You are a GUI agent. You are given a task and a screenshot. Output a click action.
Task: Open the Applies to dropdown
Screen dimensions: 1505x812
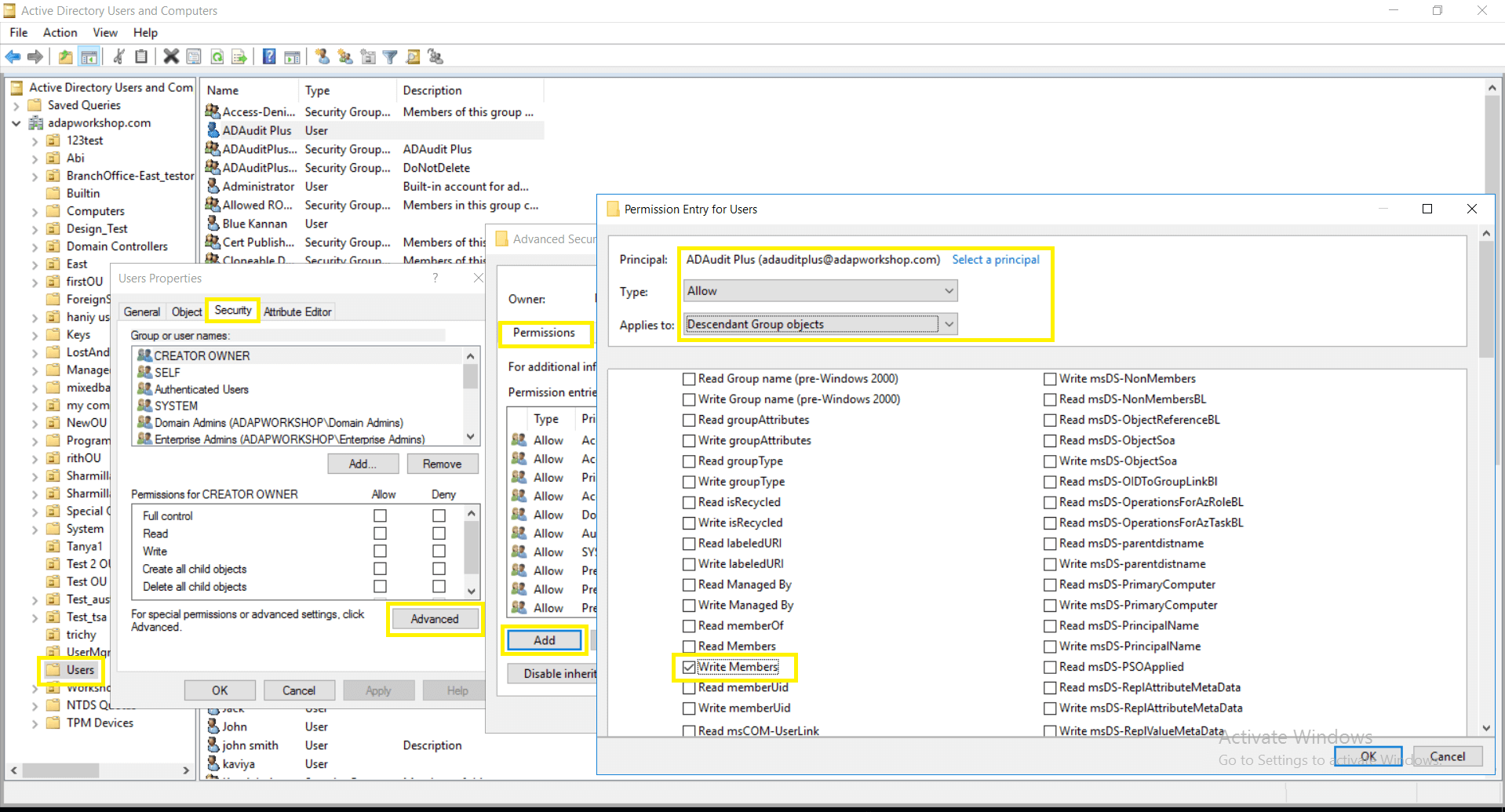[949, 324]
